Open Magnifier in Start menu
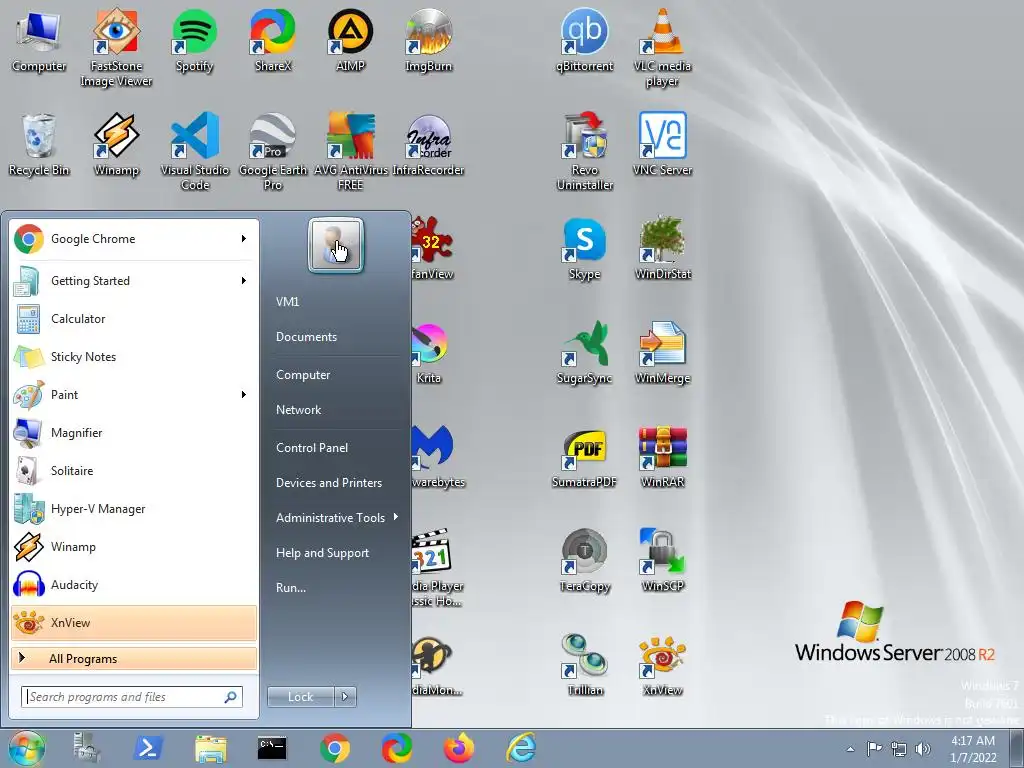Image resolution: width=1024 pixels, height=768 pixels. (134, 432)
